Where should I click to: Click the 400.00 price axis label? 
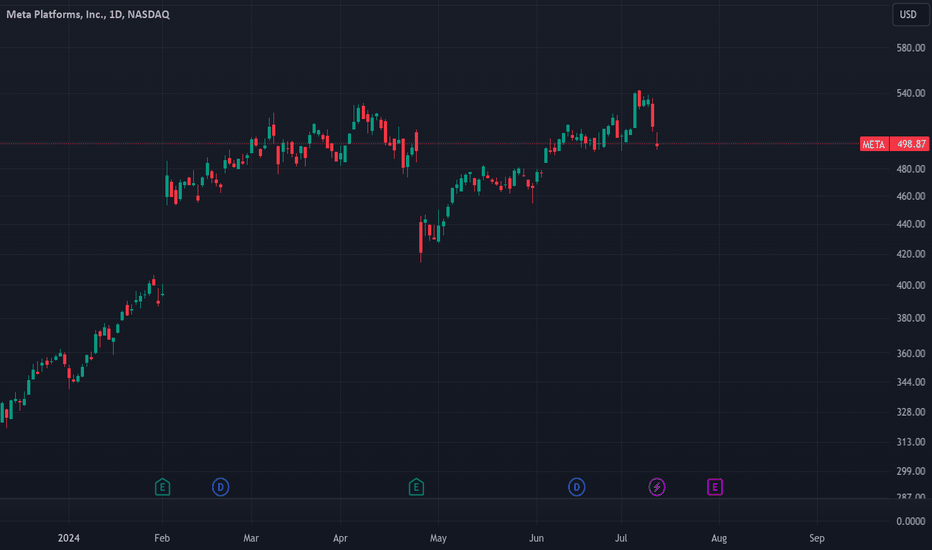911,285
